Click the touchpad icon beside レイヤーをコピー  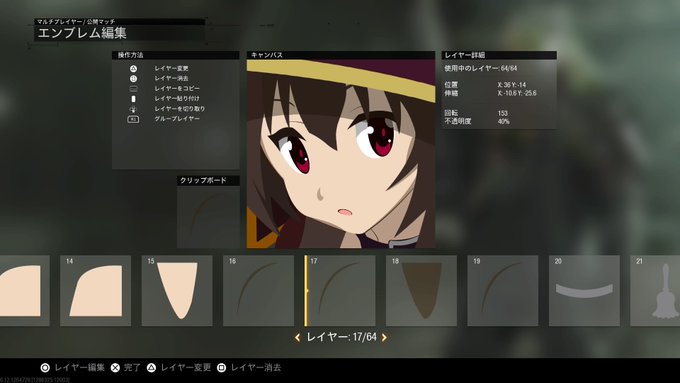coord(134,88)
